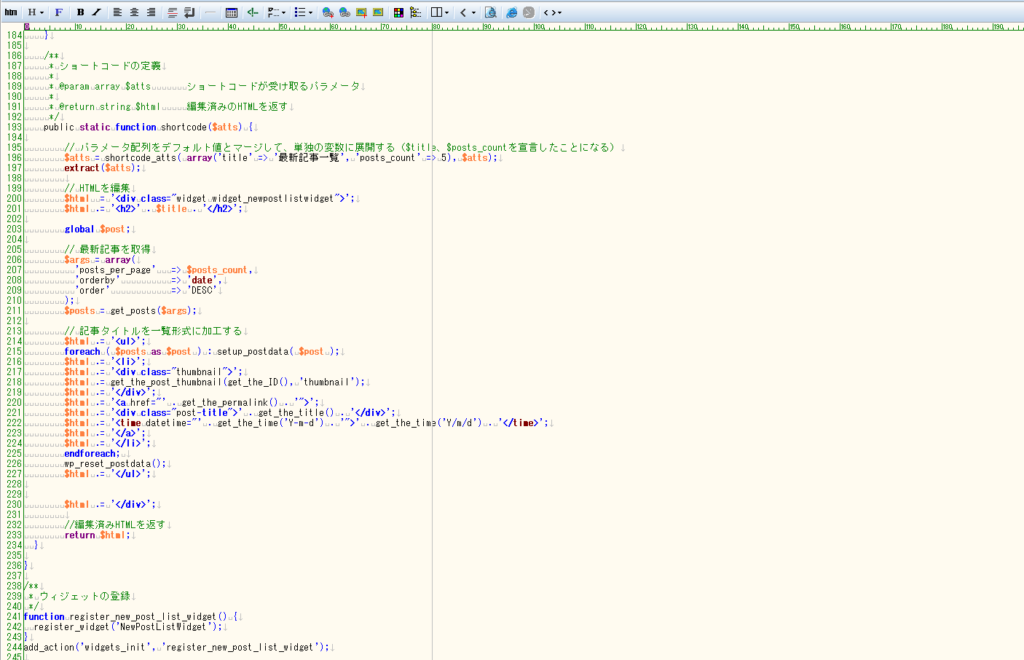Click 'shortcode($atts)' function name text

click(201, 127)
